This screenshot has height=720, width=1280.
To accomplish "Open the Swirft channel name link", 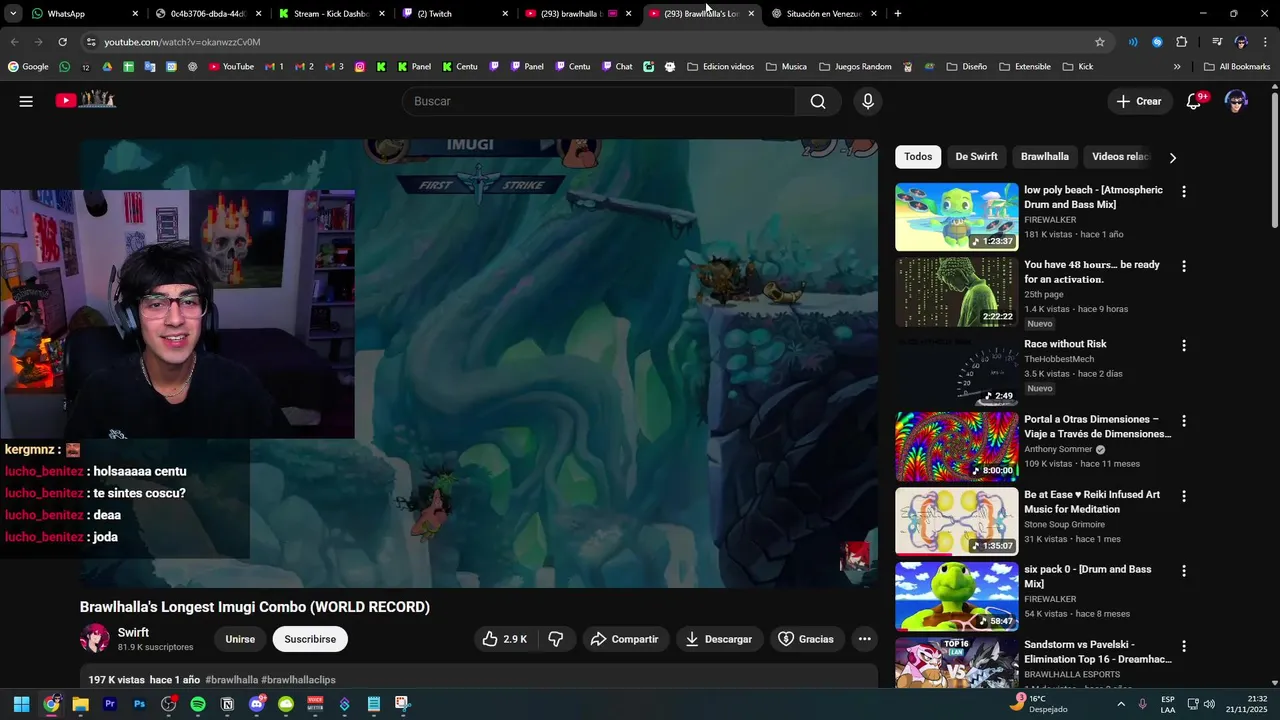I will tap(133, 632).
